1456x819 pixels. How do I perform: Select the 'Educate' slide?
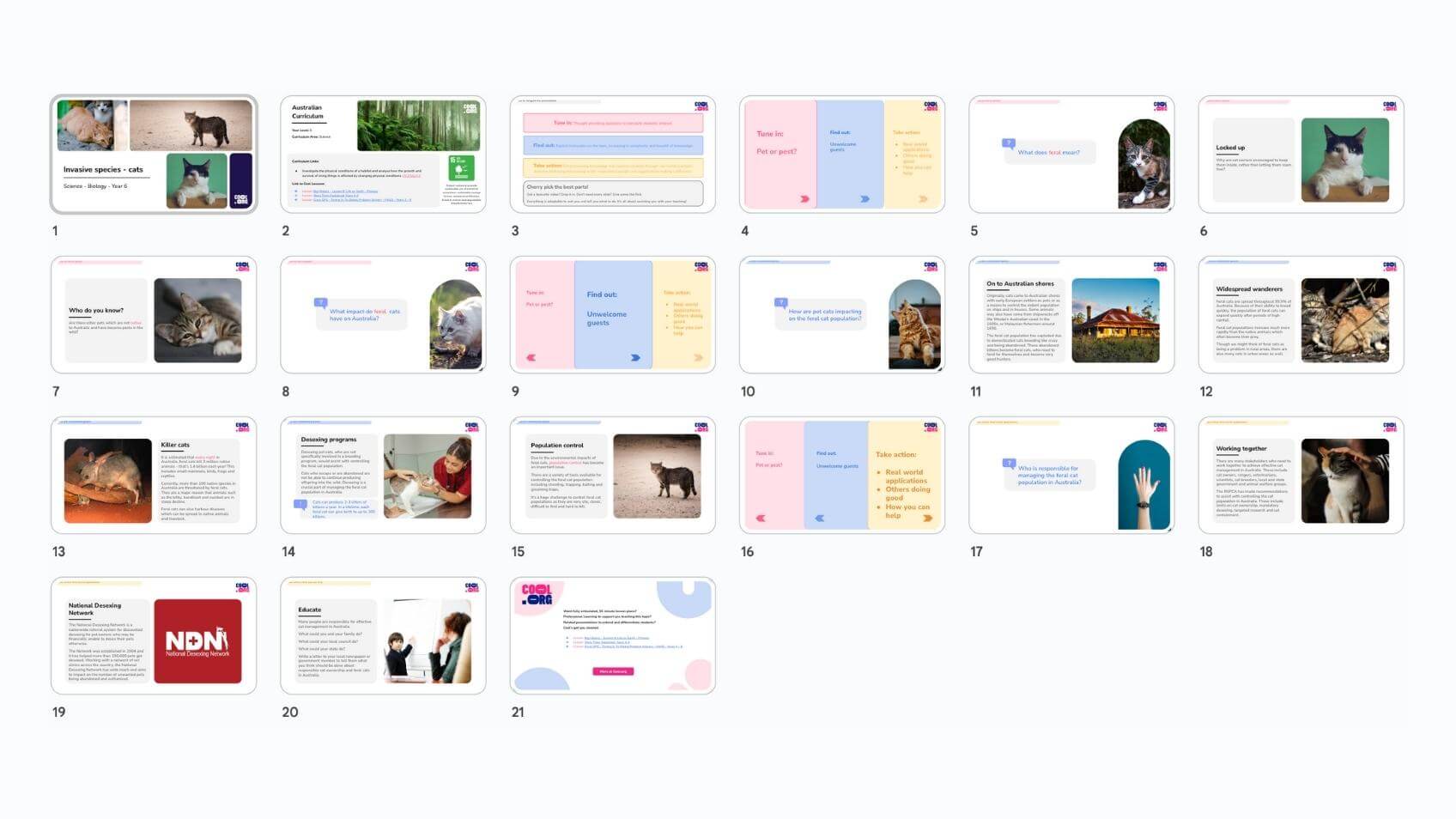coord(383,636)
